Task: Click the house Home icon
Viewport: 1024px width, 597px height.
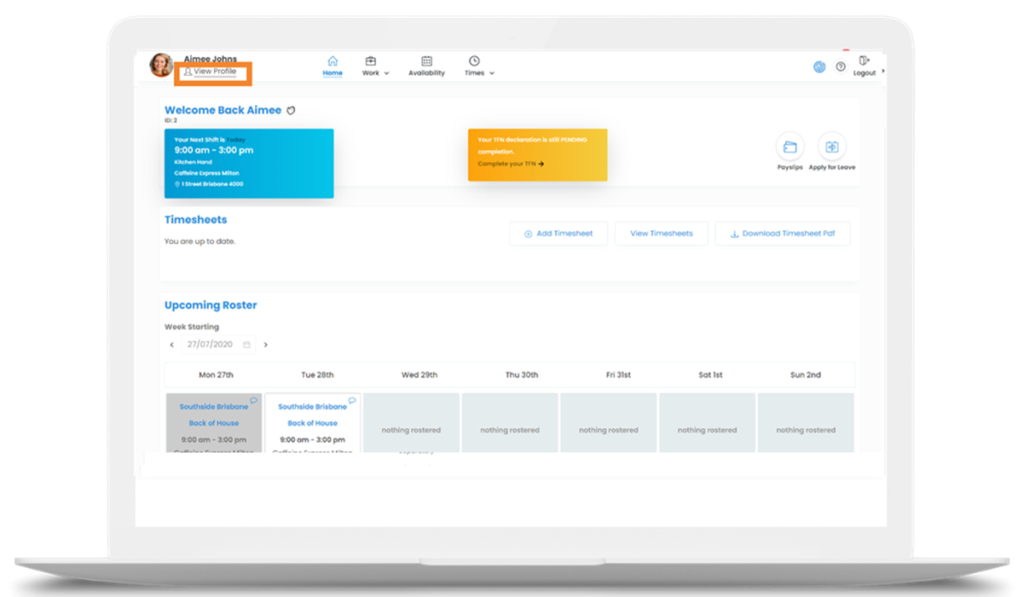Action: pos(332,61)
